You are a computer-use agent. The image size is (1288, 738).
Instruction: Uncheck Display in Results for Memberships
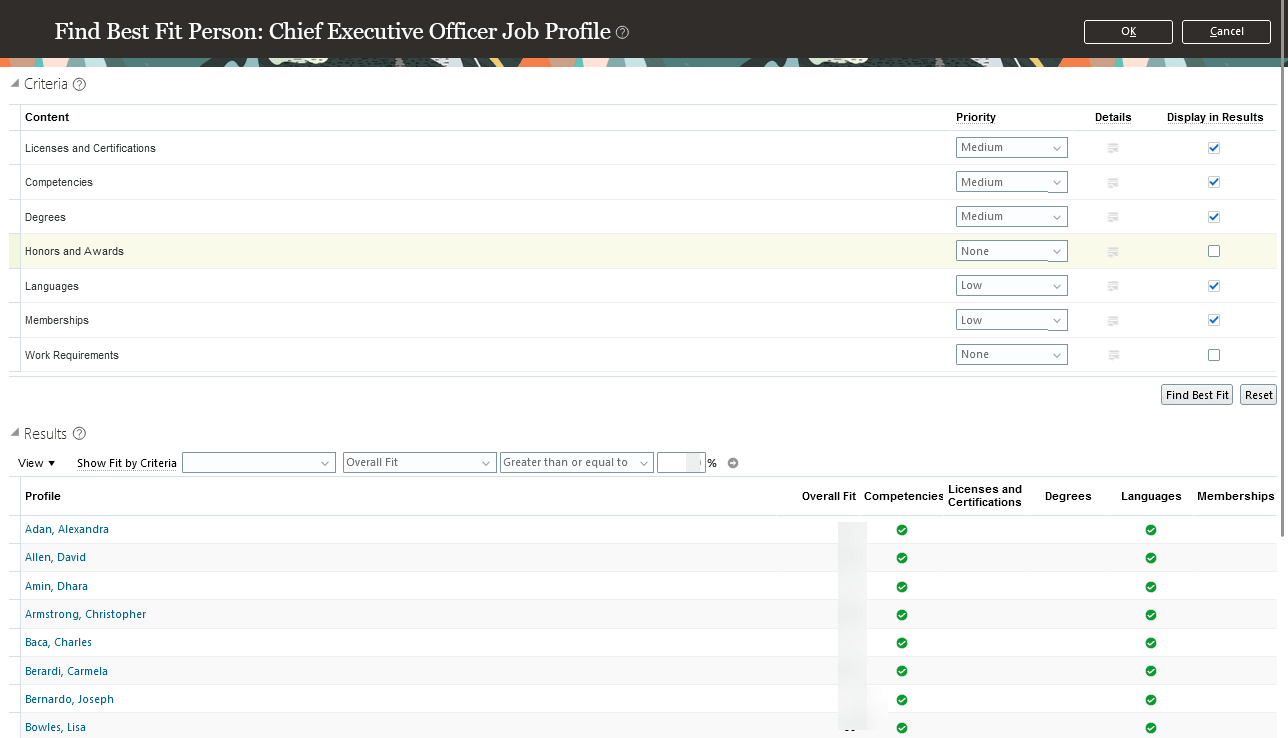(1214, 320)
